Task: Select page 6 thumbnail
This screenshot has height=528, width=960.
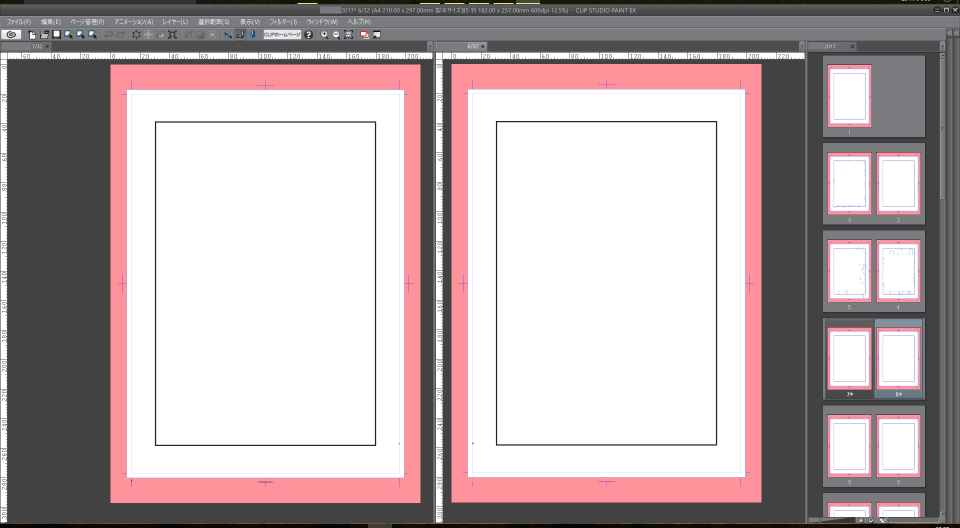Action: click(898, 358)
